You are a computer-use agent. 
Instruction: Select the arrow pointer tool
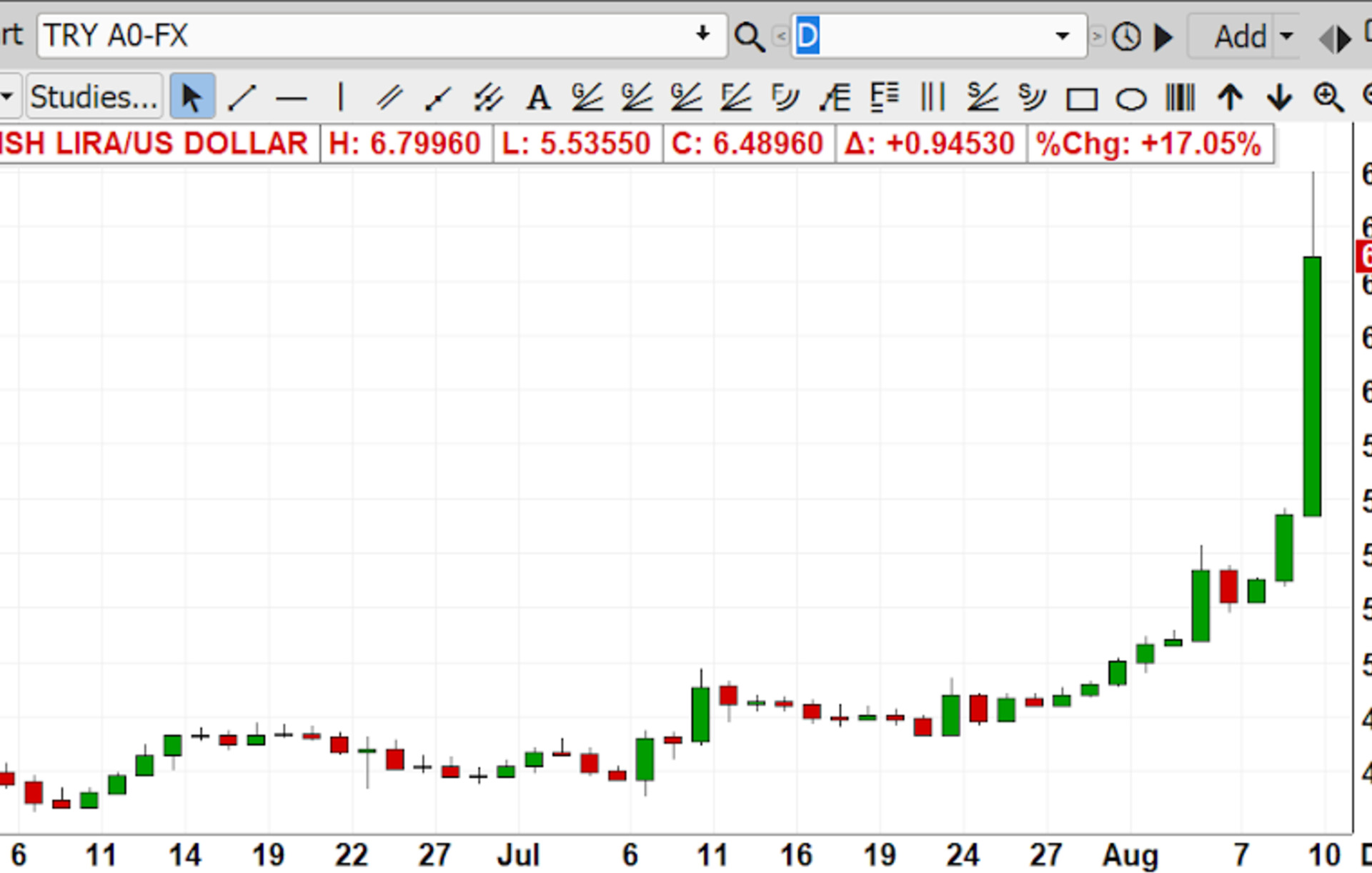tap(192, 97)
